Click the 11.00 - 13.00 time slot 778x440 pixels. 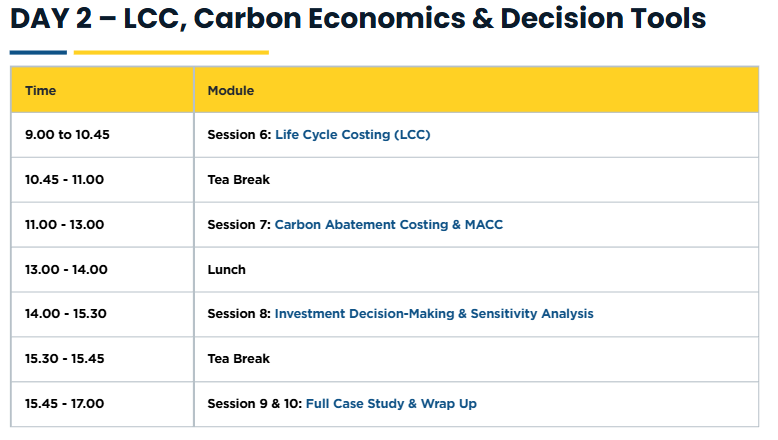point(64,225)
